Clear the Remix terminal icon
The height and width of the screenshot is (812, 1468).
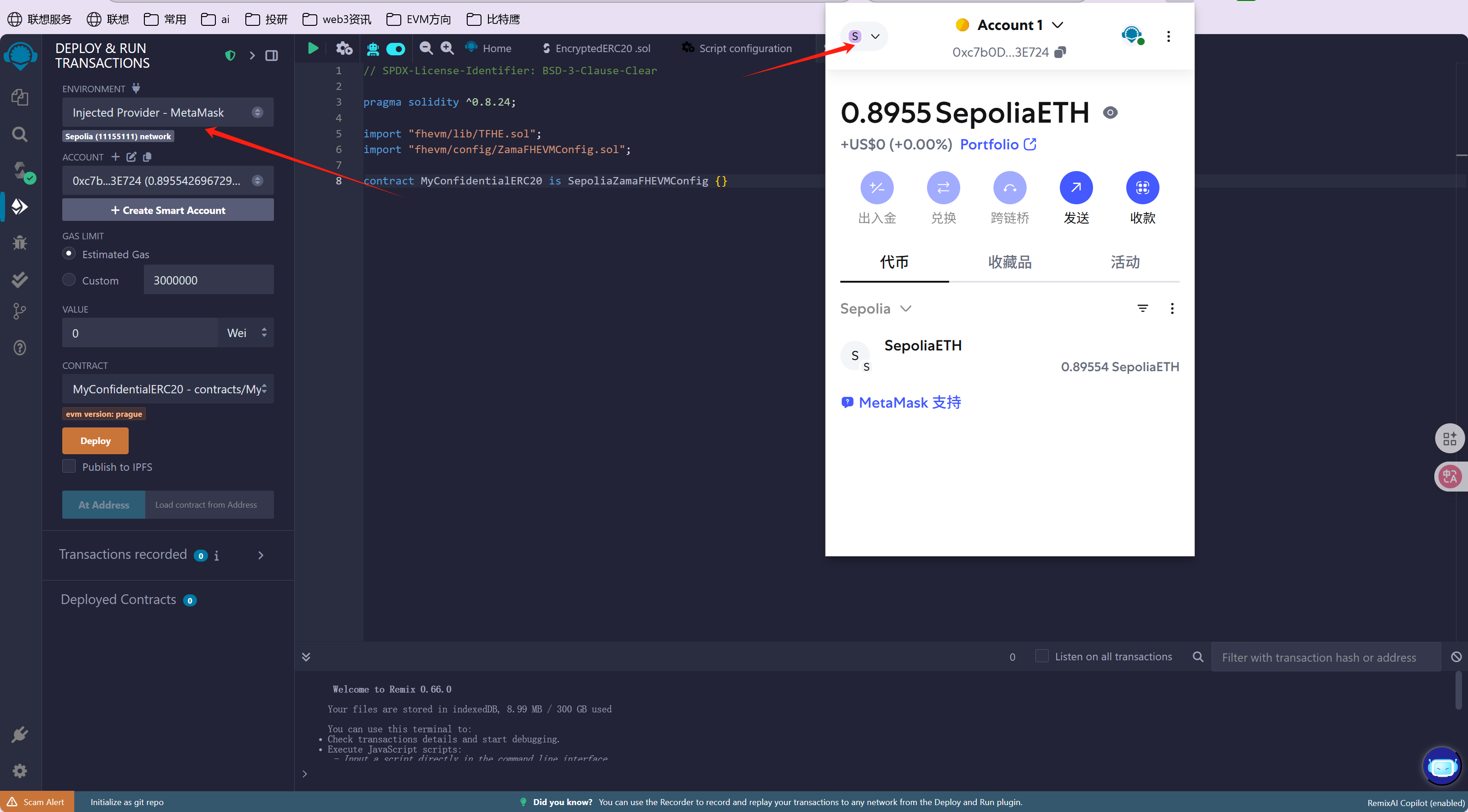point(1456,657)
